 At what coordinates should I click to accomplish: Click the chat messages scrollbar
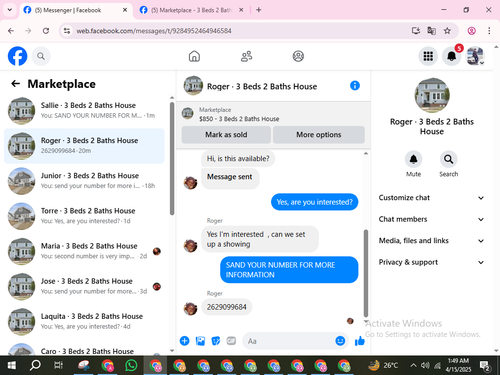point(366,273)
